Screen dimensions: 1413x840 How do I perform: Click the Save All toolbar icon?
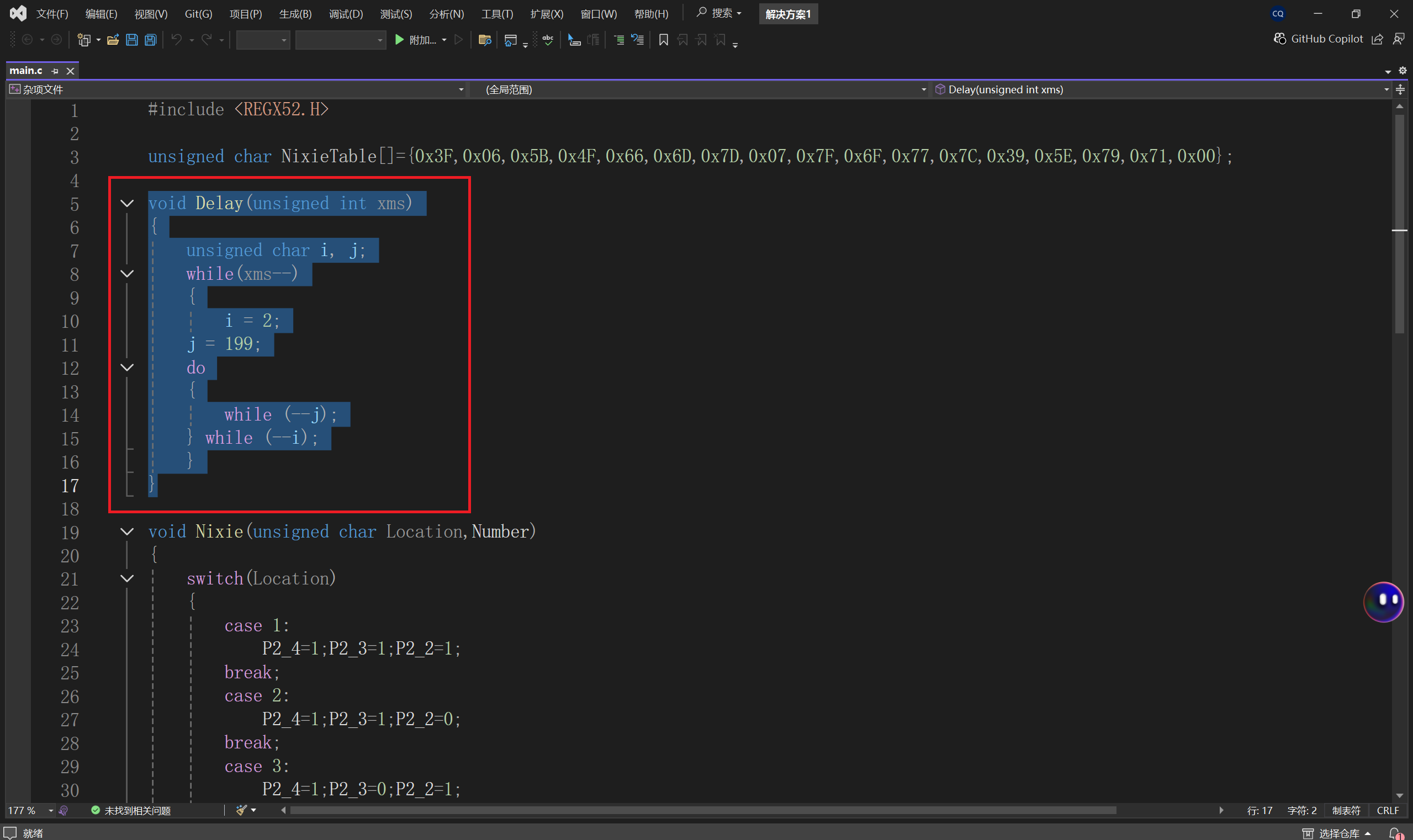(151, 40)
